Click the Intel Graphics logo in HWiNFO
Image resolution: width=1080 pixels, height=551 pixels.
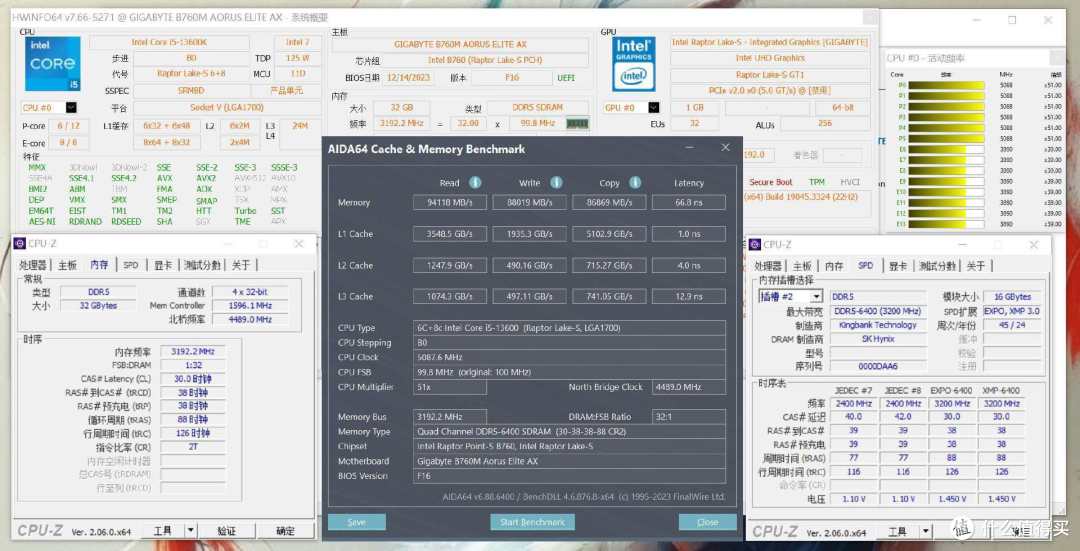point(633,64)
